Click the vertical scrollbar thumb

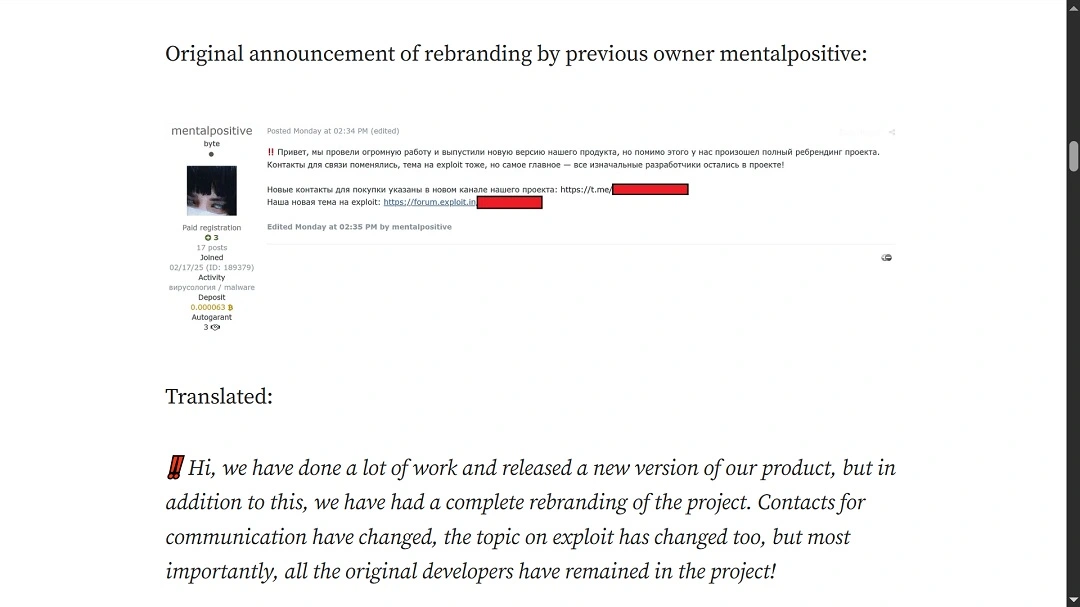(x=1073, y=156)
